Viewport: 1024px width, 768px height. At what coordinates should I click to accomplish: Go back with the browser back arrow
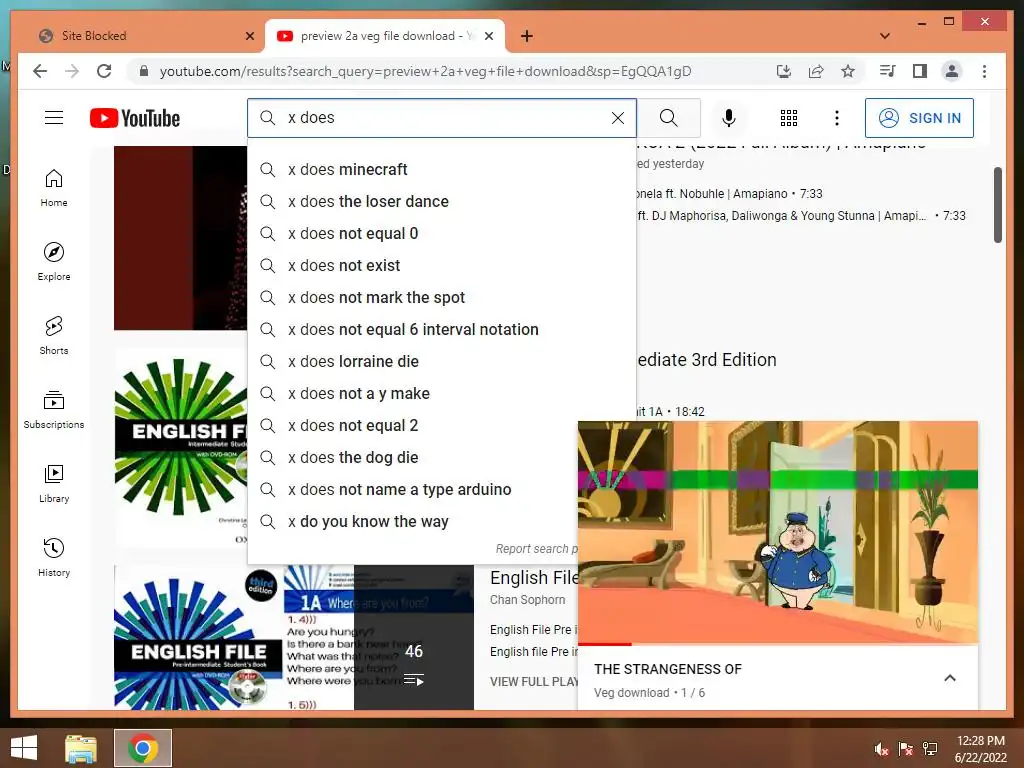pos(40,71)
